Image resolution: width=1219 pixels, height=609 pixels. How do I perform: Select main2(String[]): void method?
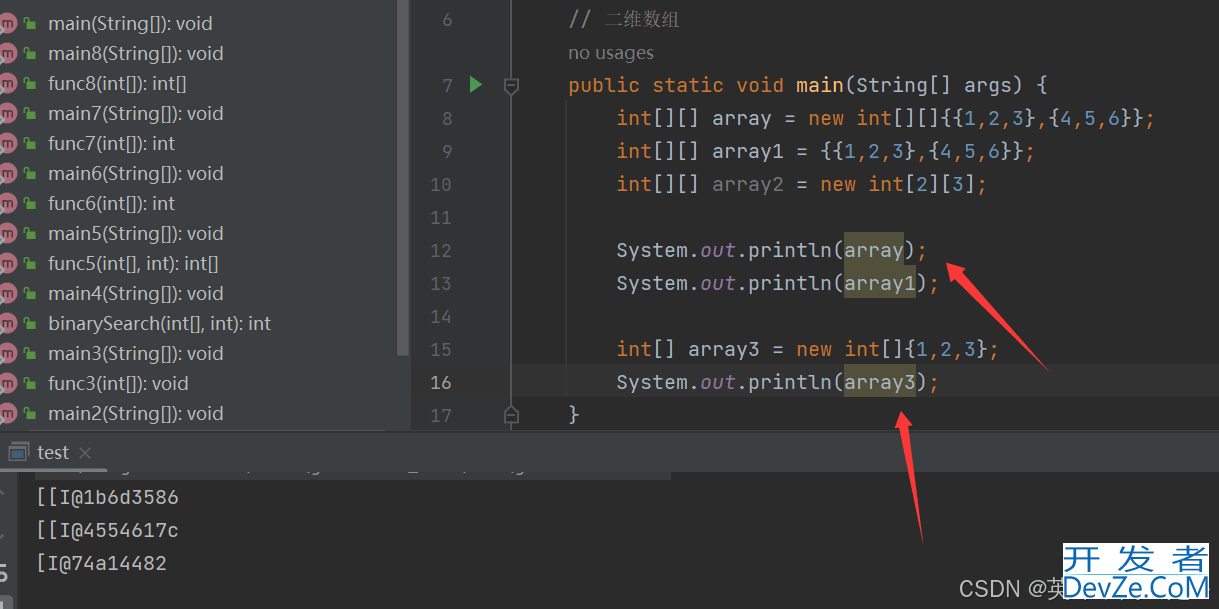[136, 413]
